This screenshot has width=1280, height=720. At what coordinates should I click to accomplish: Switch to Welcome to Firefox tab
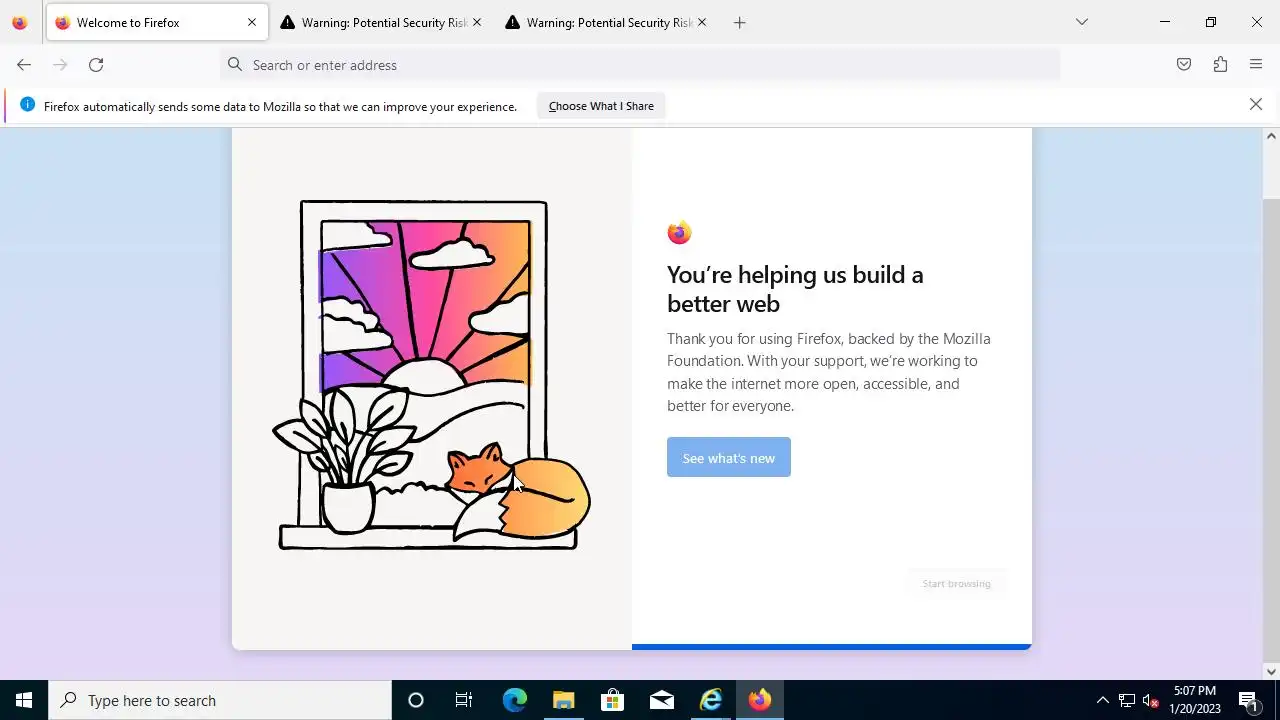(157, 22)
